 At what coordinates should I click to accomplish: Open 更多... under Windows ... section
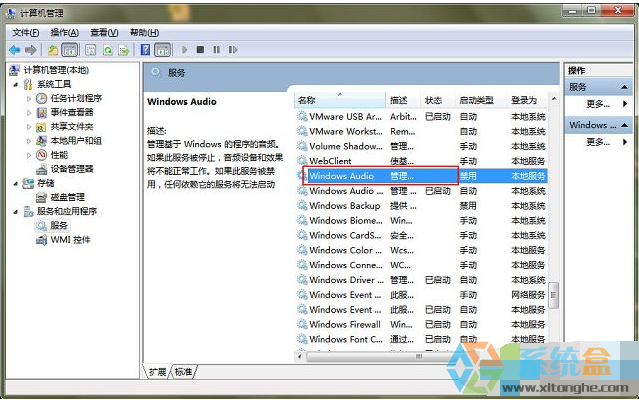[598, 142]
